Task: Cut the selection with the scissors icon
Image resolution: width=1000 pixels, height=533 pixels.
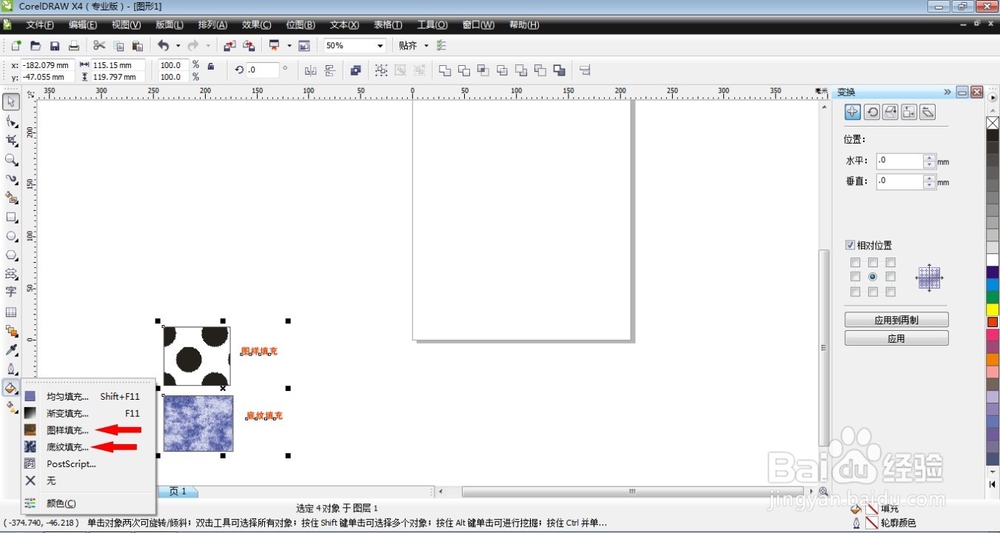Action: click(99, 45)
